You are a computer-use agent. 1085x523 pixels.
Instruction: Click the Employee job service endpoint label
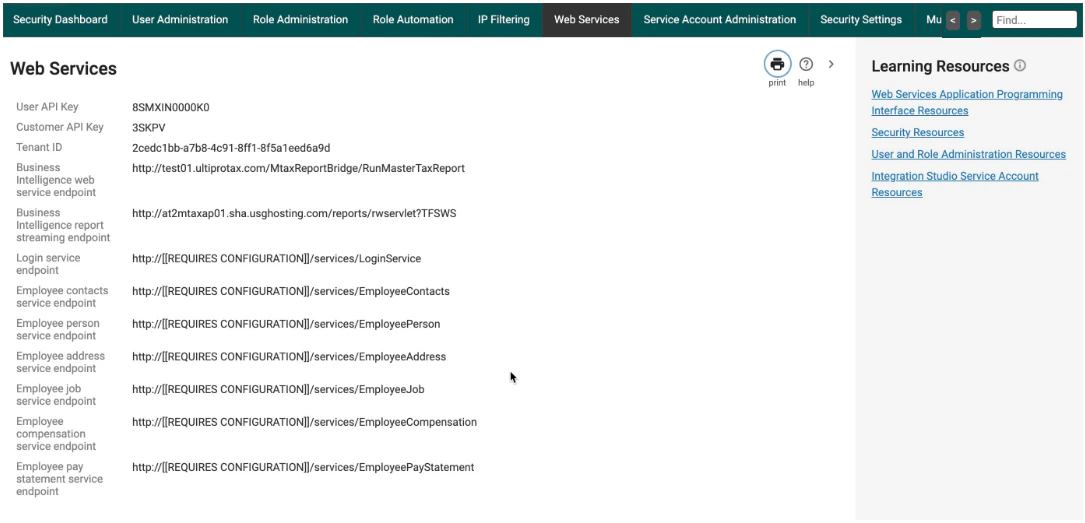[56, 395]
